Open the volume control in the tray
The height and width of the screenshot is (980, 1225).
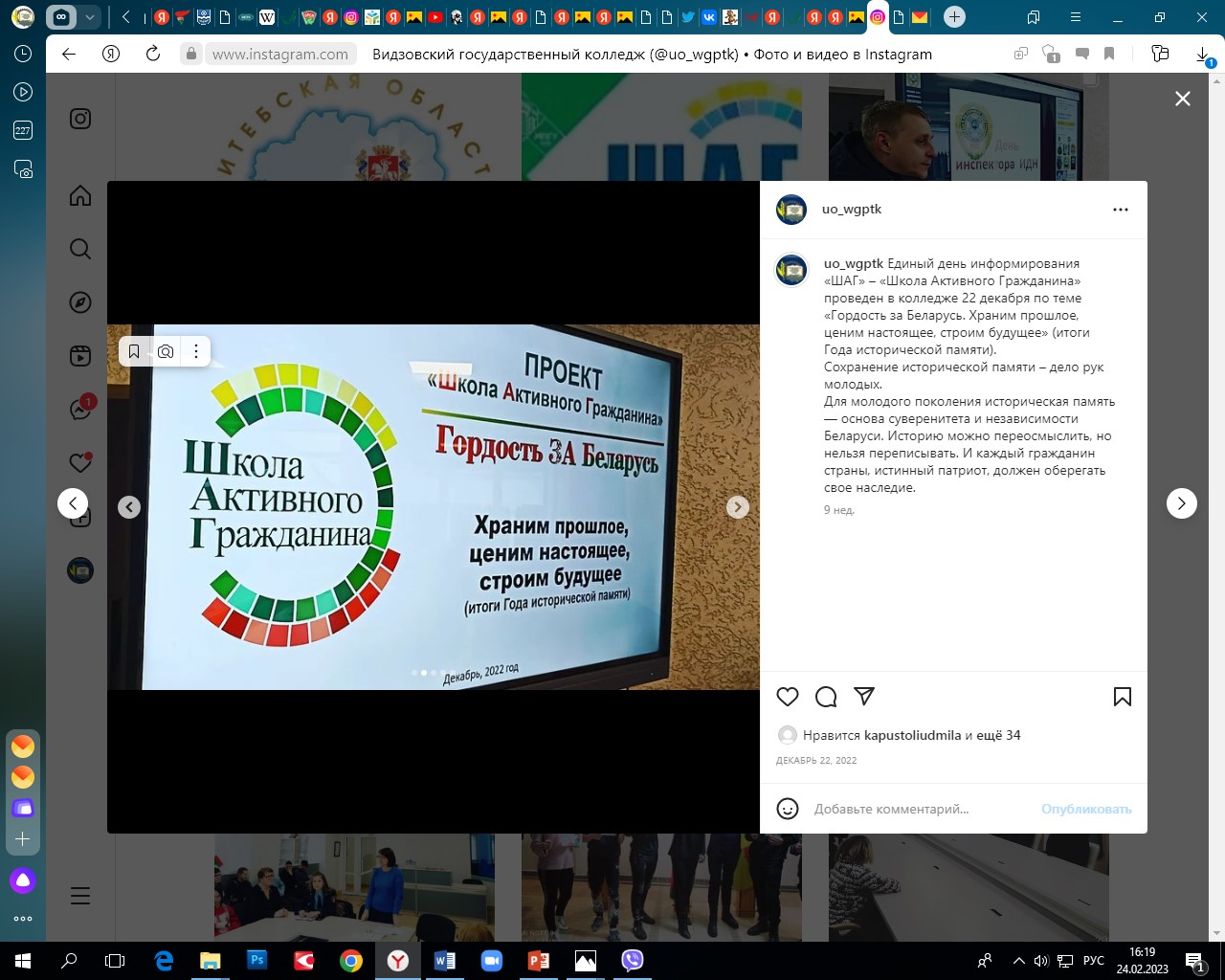[1041, 961]
